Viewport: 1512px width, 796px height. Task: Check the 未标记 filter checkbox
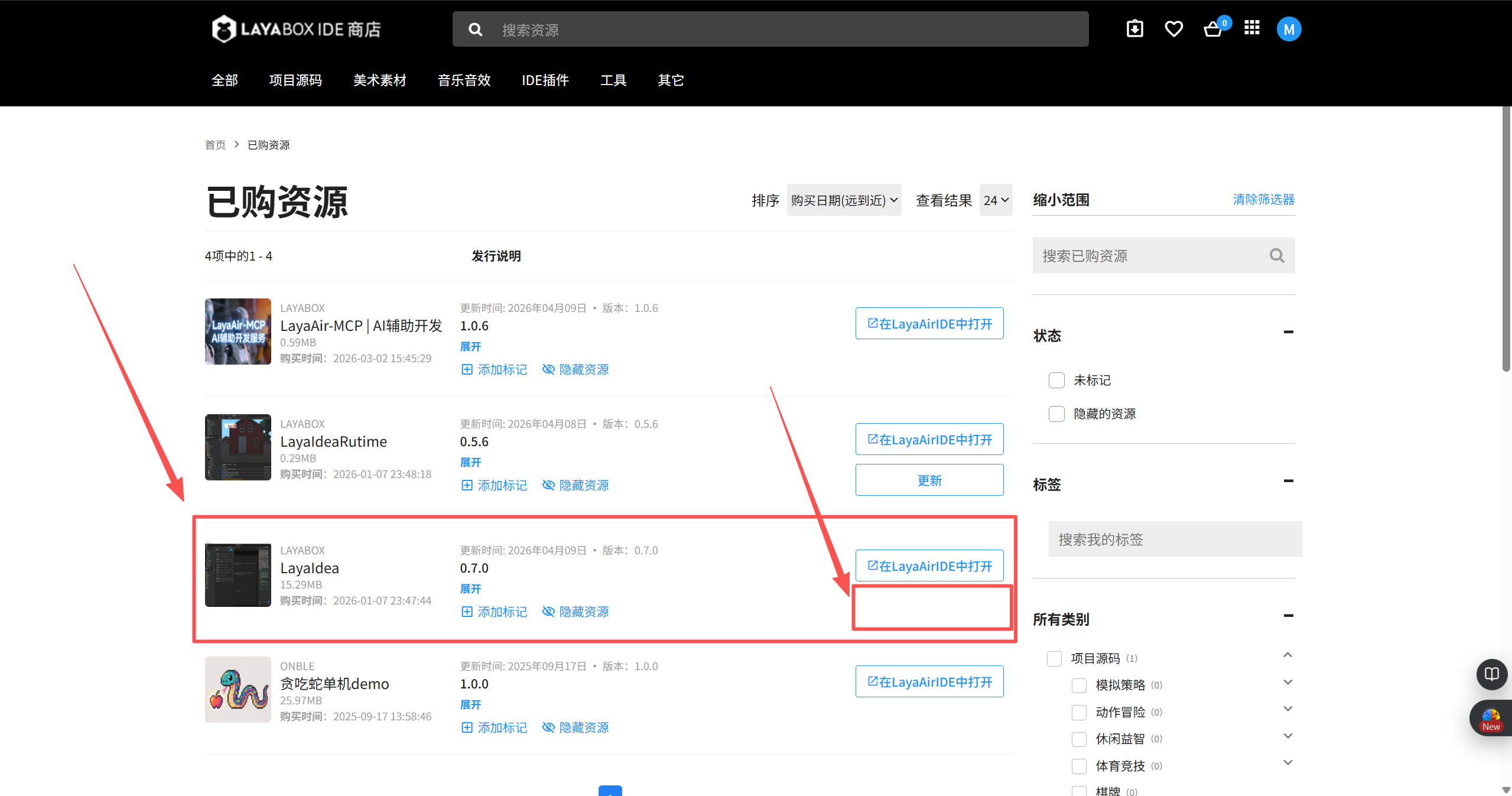1056,380
